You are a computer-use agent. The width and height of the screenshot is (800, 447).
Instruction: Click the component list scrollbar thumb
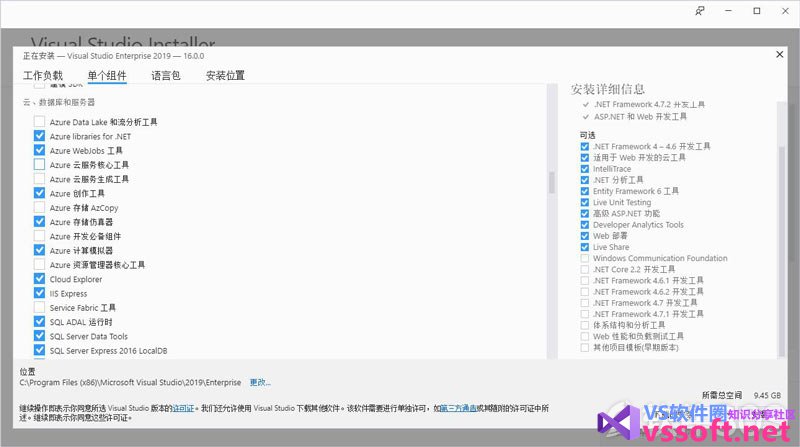tap(552, 183)
